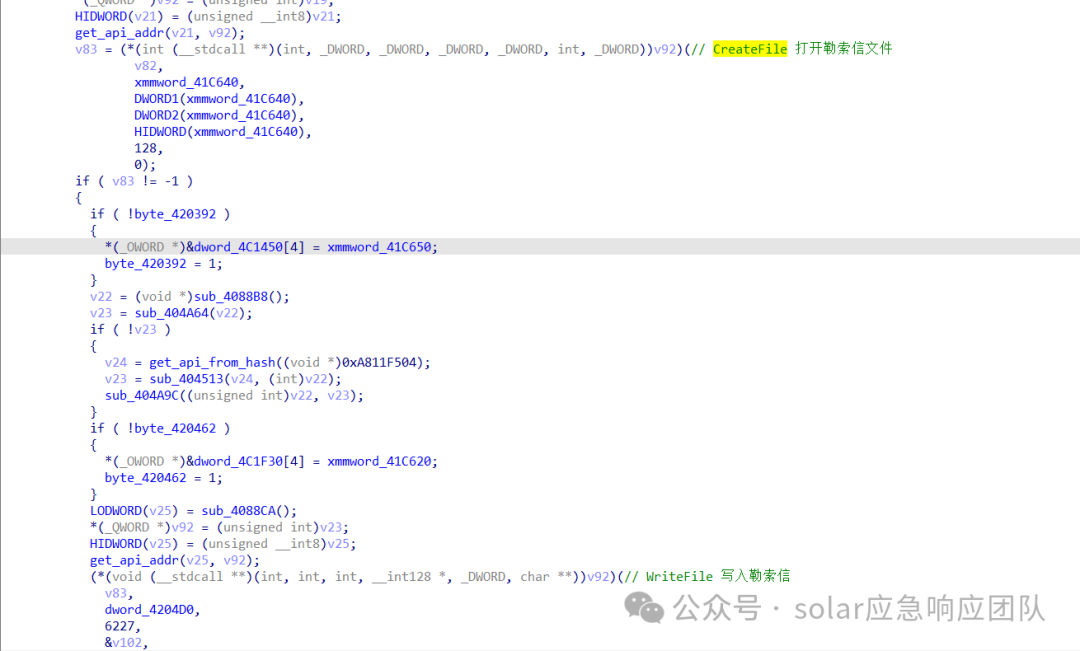Click the sub_4088B8 function reference
This screenshot has height=651, width=1080.
[231, 296]
